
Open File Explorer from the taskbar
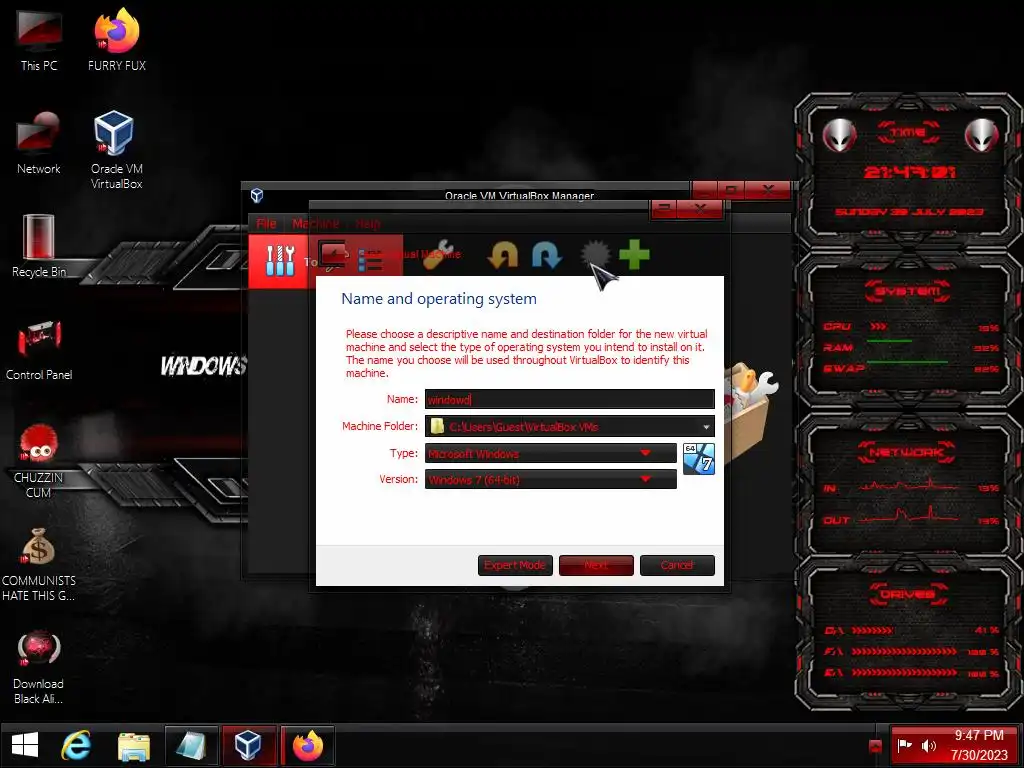(134, 746)
